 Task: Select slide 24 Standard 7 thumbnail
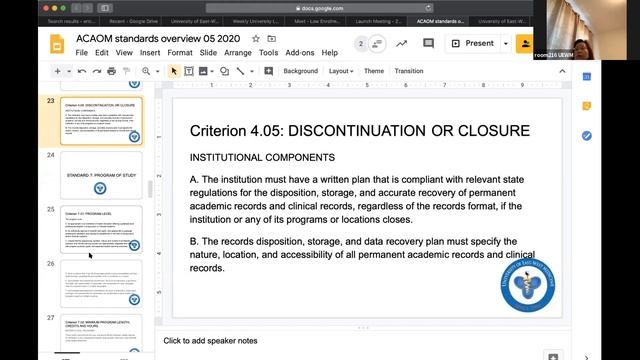tap(101, 176)
